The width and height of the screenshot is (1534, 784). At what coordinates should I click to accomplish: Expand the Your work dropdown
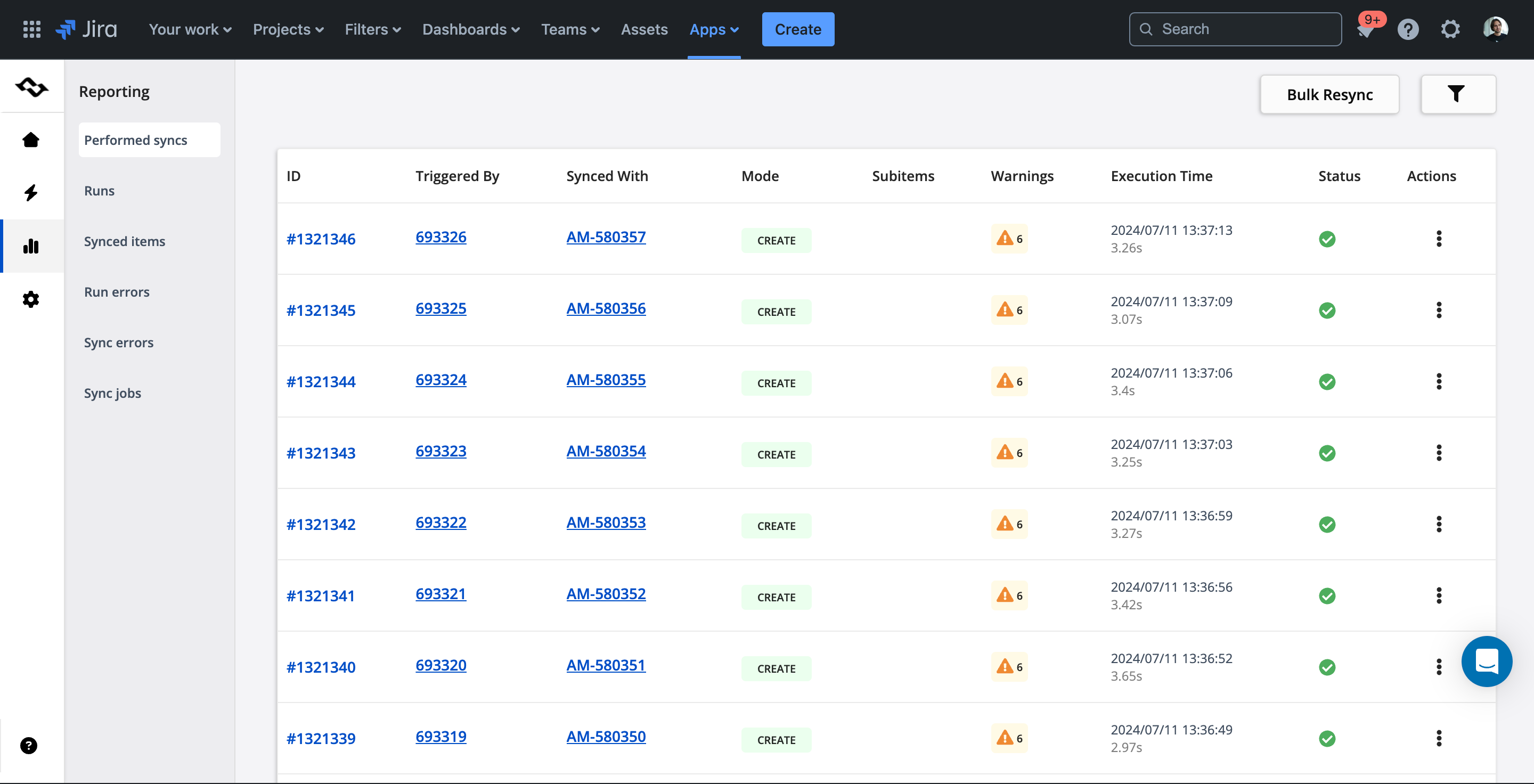tap(190, 29)
